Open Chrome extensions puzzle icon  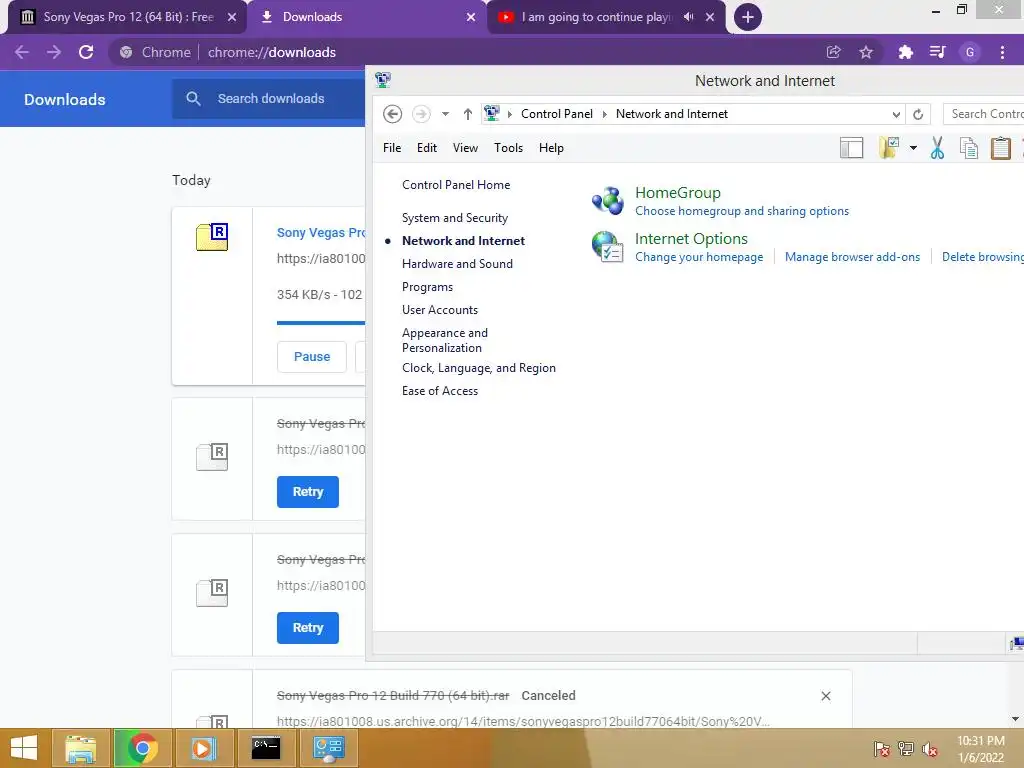905,52
